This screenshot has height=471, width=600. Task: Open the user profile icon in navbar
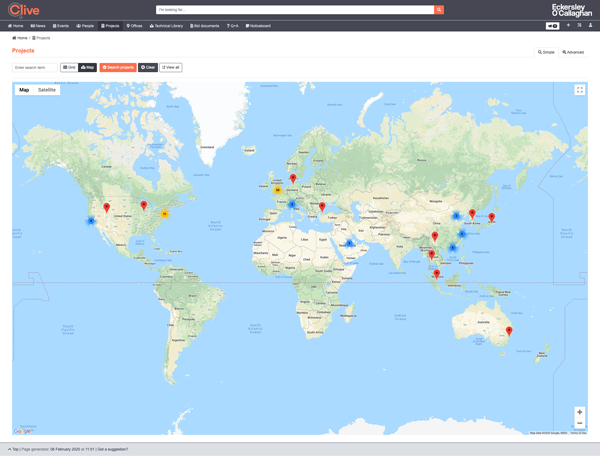590,26
